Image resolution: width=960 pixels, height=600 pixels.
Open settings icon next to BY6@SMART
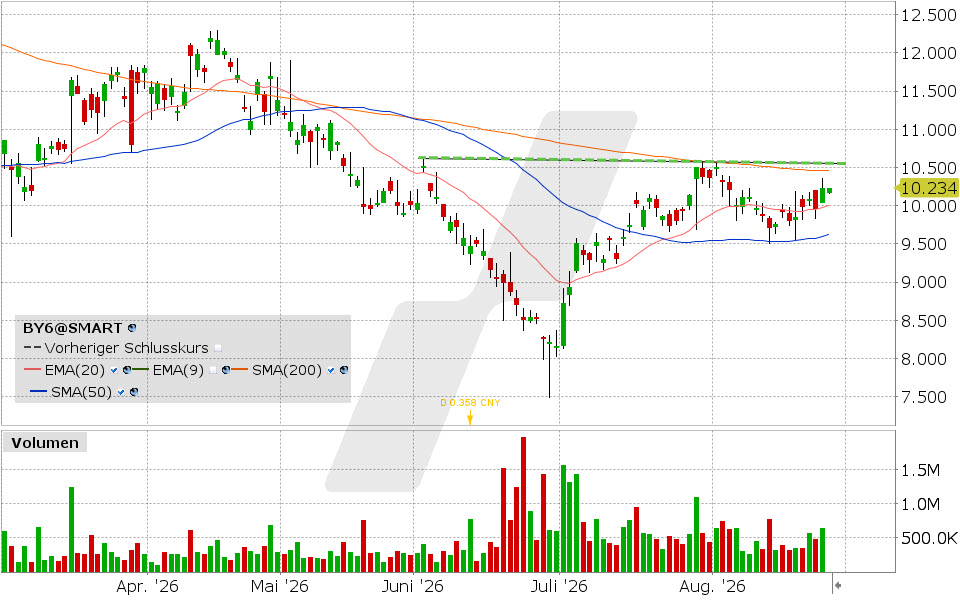click(132, 328)
